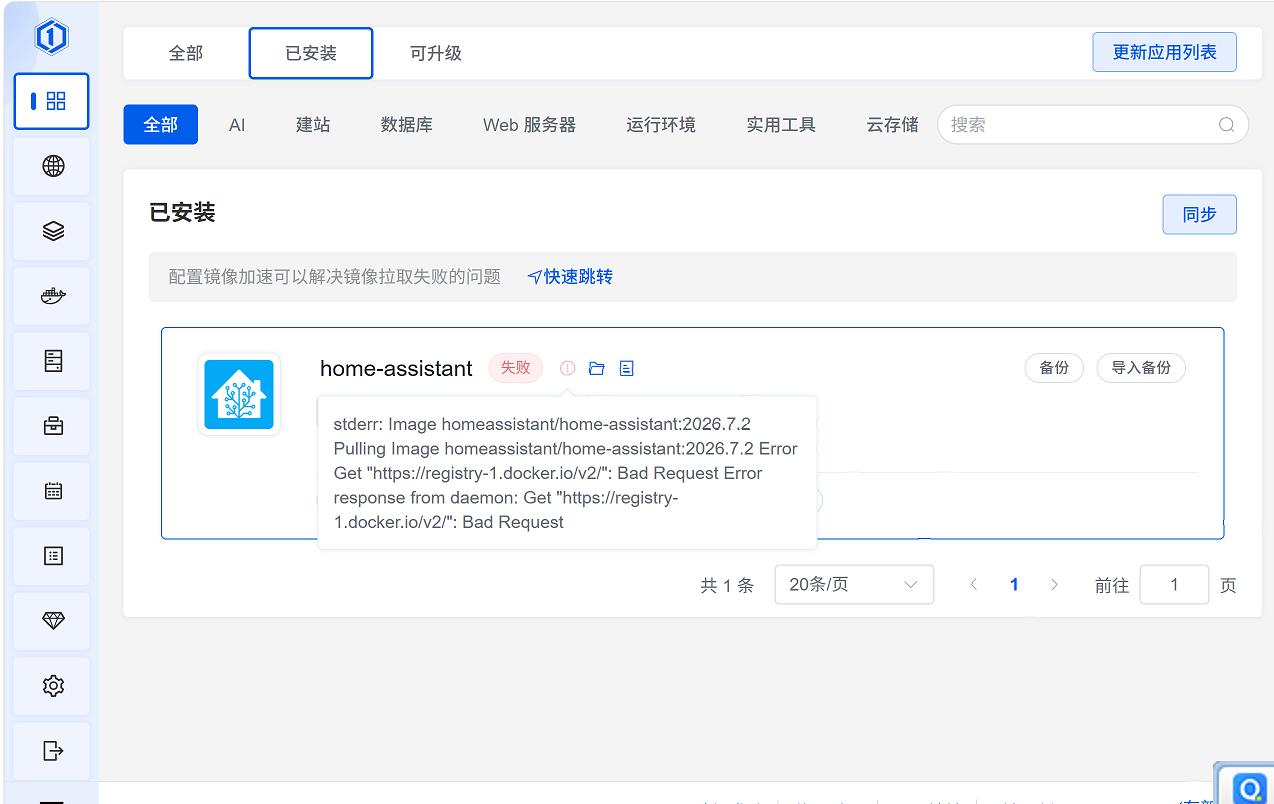The image size is (1274, 804).
Task: Open the home-assistant log document icon
Action: click(x=626, y=368)
